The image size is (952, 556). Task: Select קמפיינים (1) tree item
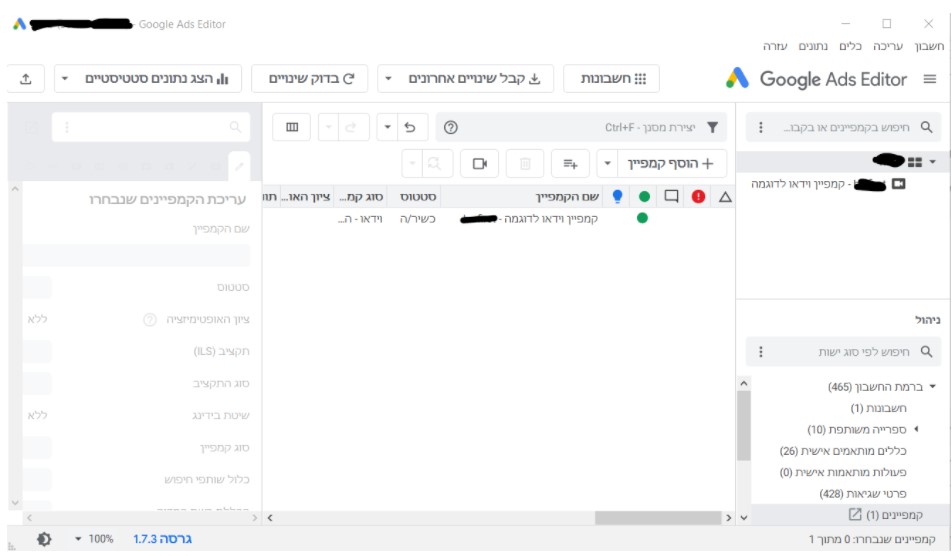(894, 515)
